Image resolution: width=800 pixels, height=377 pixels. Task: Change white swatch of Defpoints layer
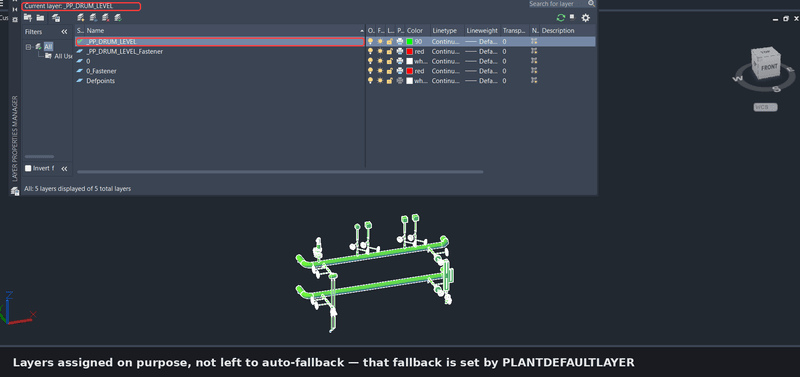409,81
